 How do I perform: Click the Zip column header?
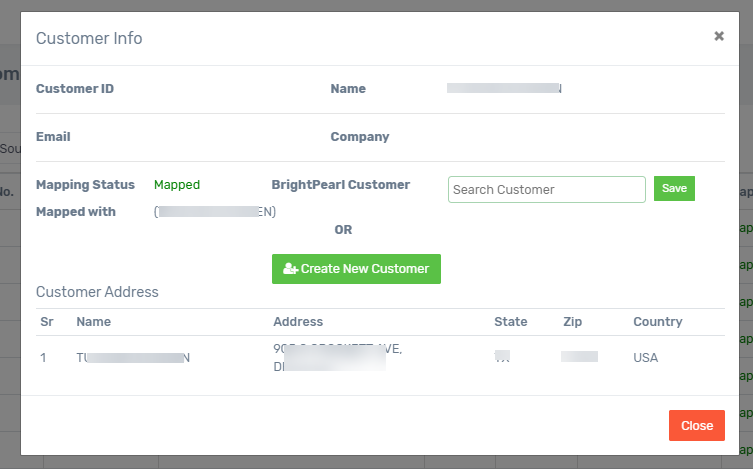tap(572, 322)
